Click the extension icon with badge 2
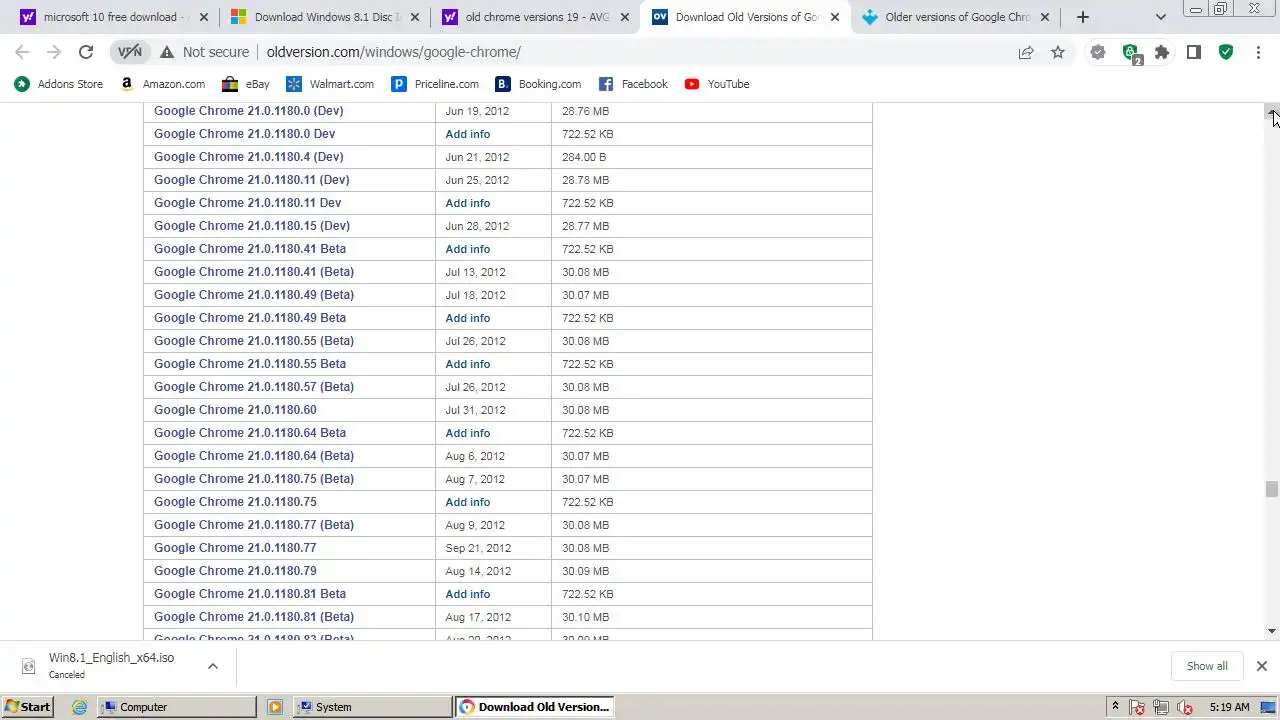Viewport: 1280px width, 720px height. pyautogui.click(x=1131, y=53)
